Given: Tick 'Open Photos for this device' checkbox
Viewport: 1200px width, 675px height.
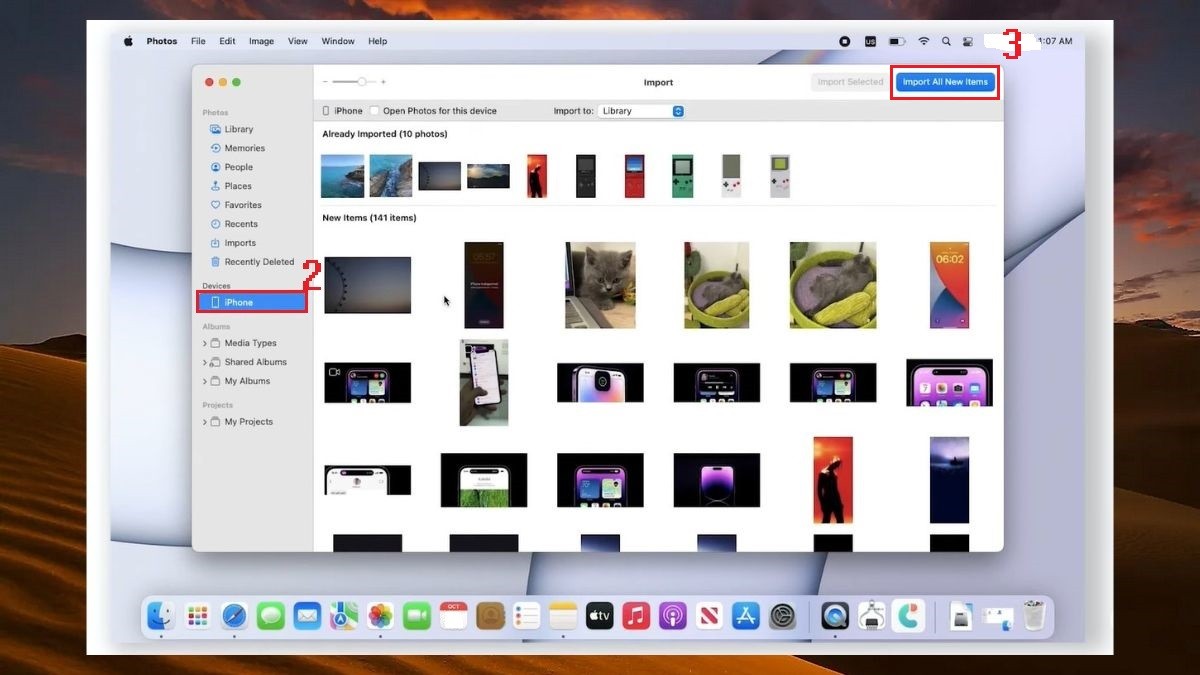Looking at the screenshot, I should [x=374, y=111].
